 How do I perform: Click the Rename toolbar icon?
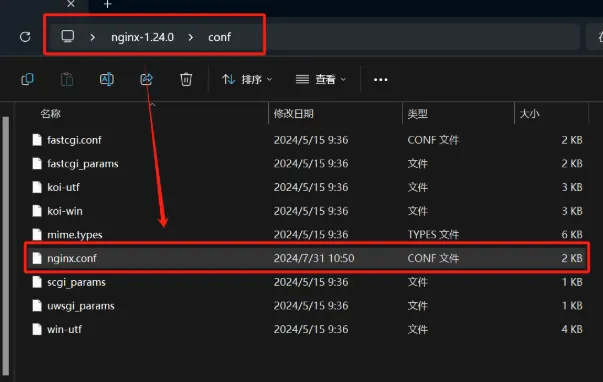[107, 79]
